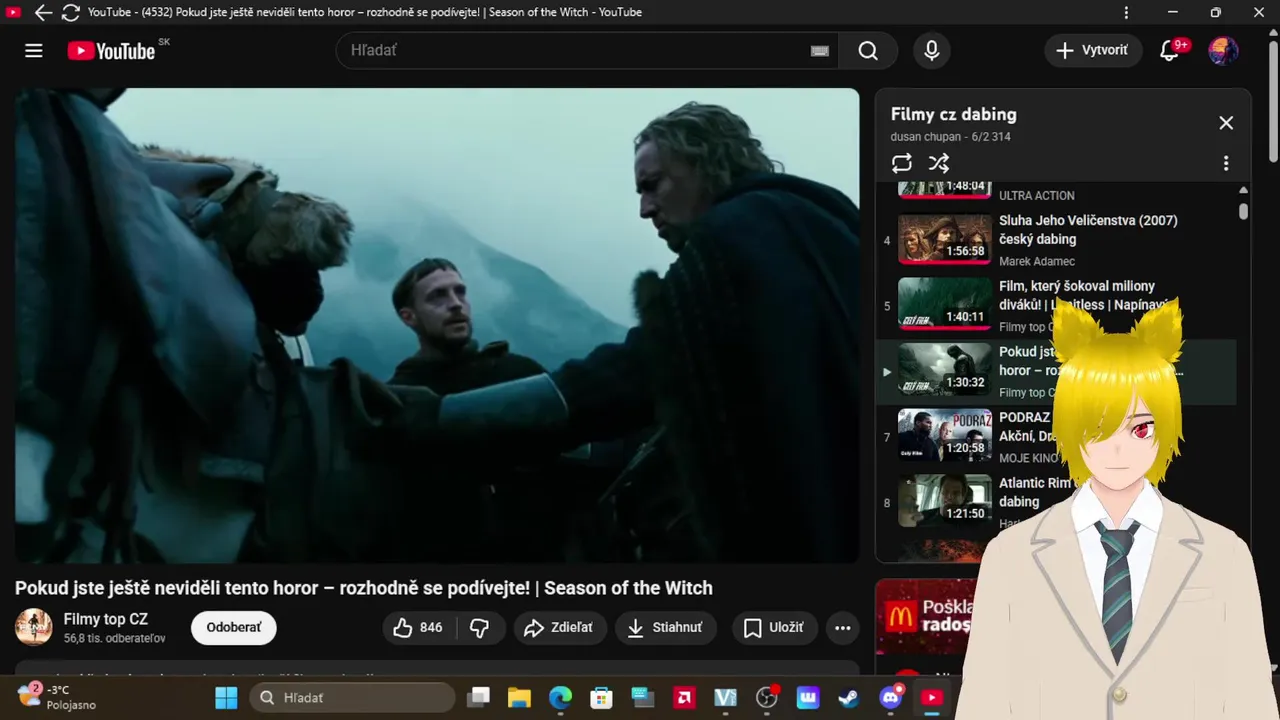
Task: Toggle playlist shuffle
Action: pyautogui.click(x=938, y=163)
